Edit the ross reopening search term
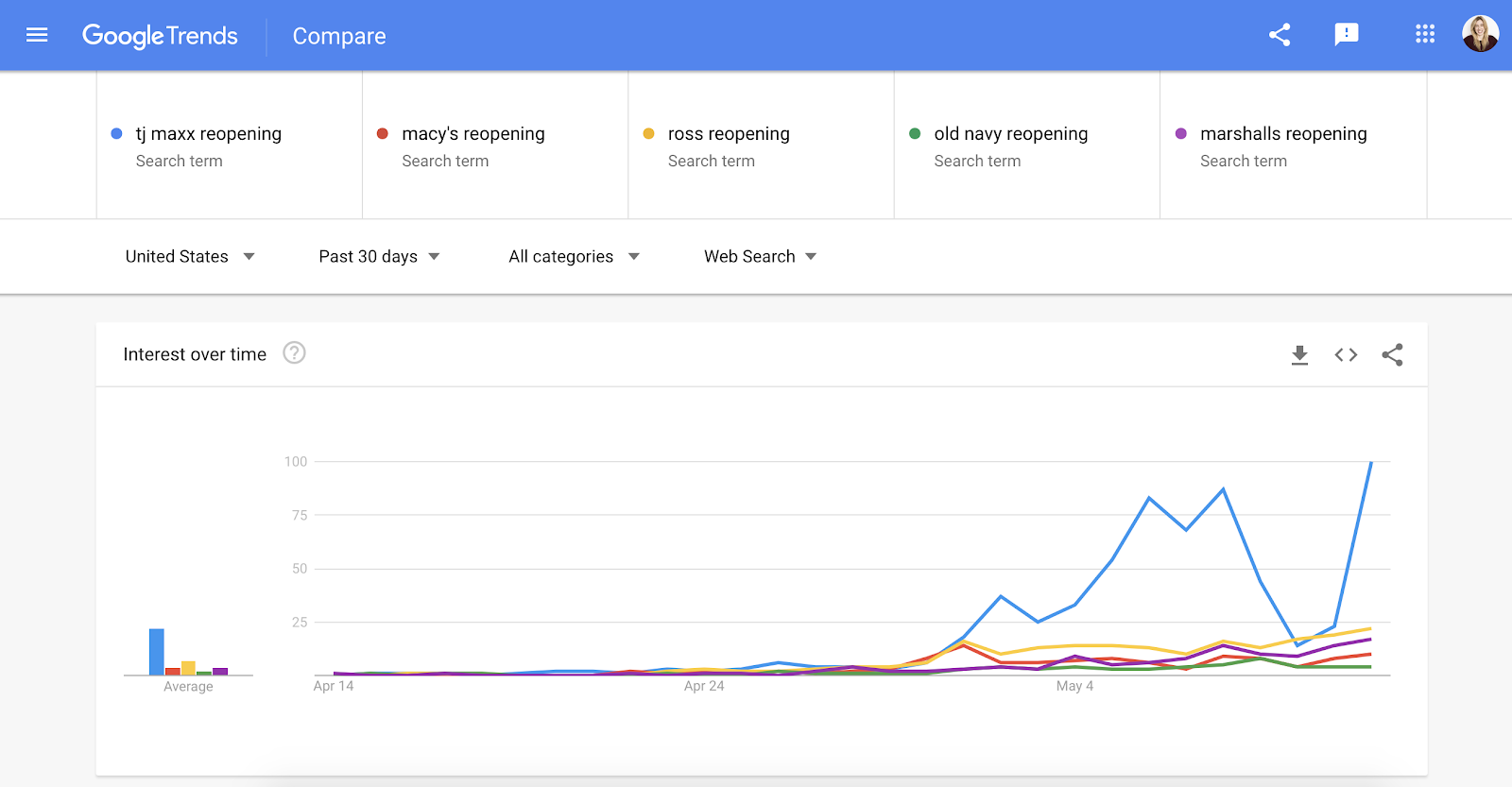Viewport: 1512px width, 787px height. 729,134
